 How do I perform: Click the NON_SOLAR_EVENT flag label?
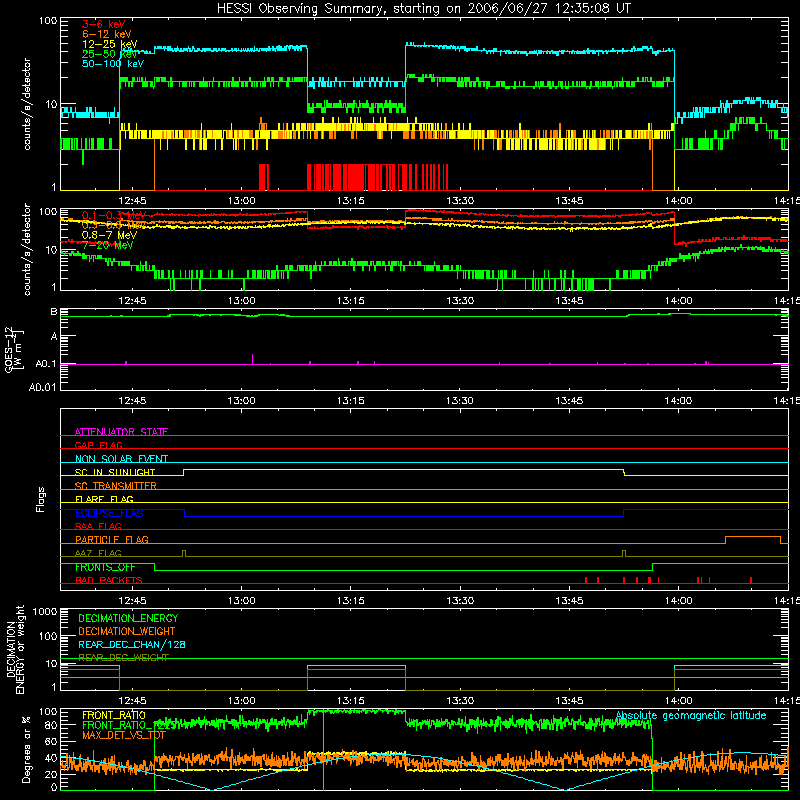pyautogui.click(x=121, y=459)
